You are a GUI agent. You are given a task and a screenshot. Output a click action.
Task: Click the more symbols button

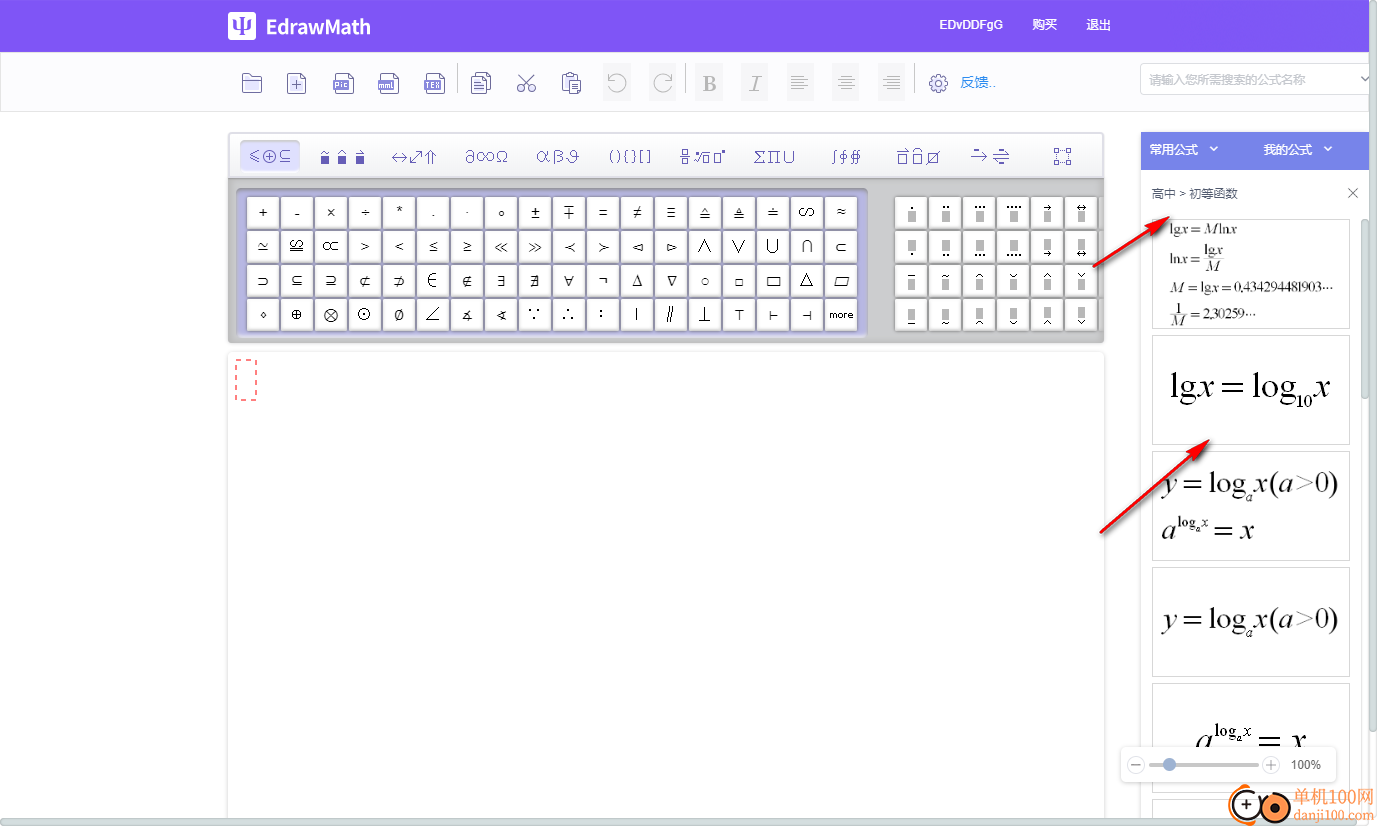(x=841, y=314)
